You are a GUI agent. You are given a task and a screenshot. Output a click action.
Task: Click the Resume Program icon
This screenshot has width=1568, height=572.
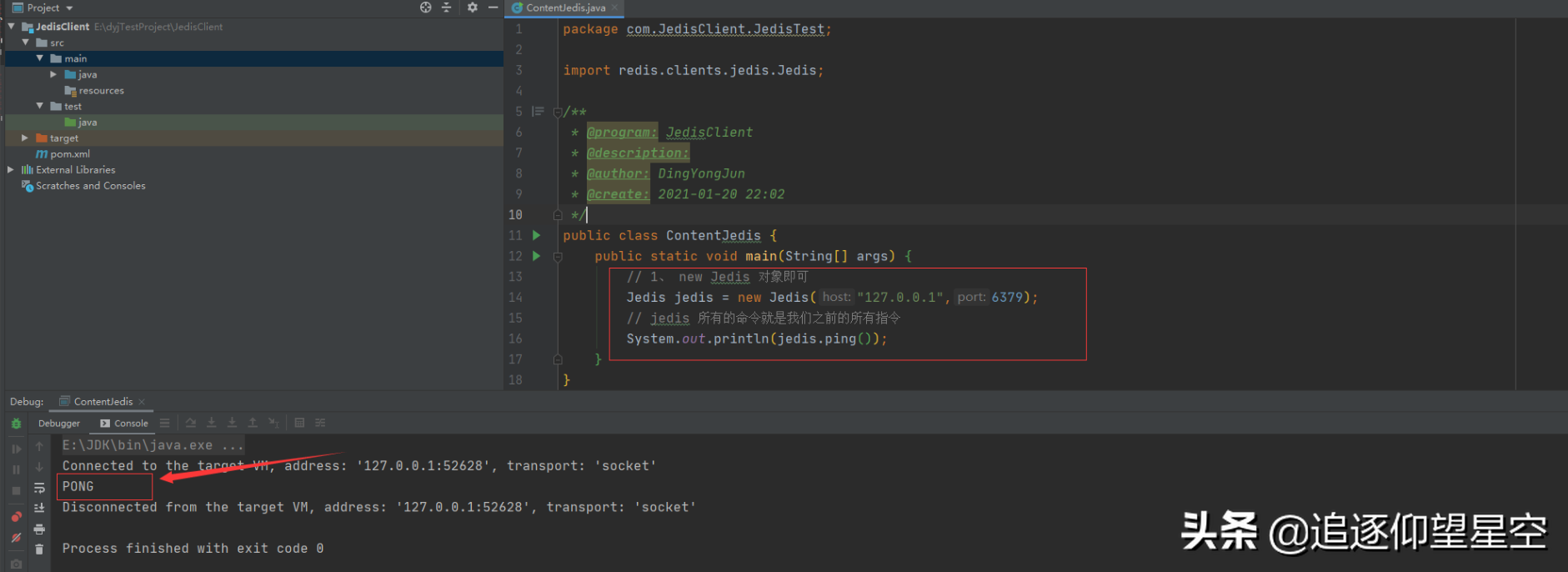pyautogui.click(x=16, y=449)
